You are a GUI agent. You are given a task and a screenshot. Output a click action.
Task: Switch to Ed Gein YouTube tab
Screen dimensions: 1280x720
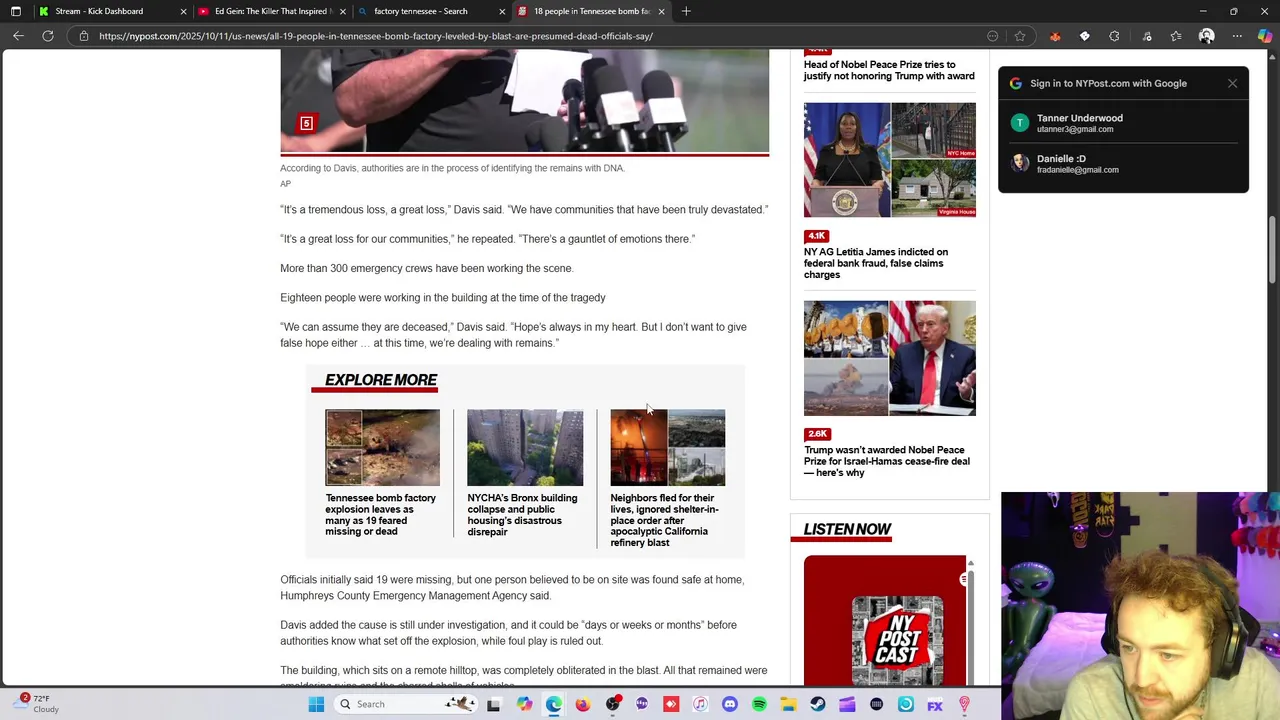[x=272, y=11]
